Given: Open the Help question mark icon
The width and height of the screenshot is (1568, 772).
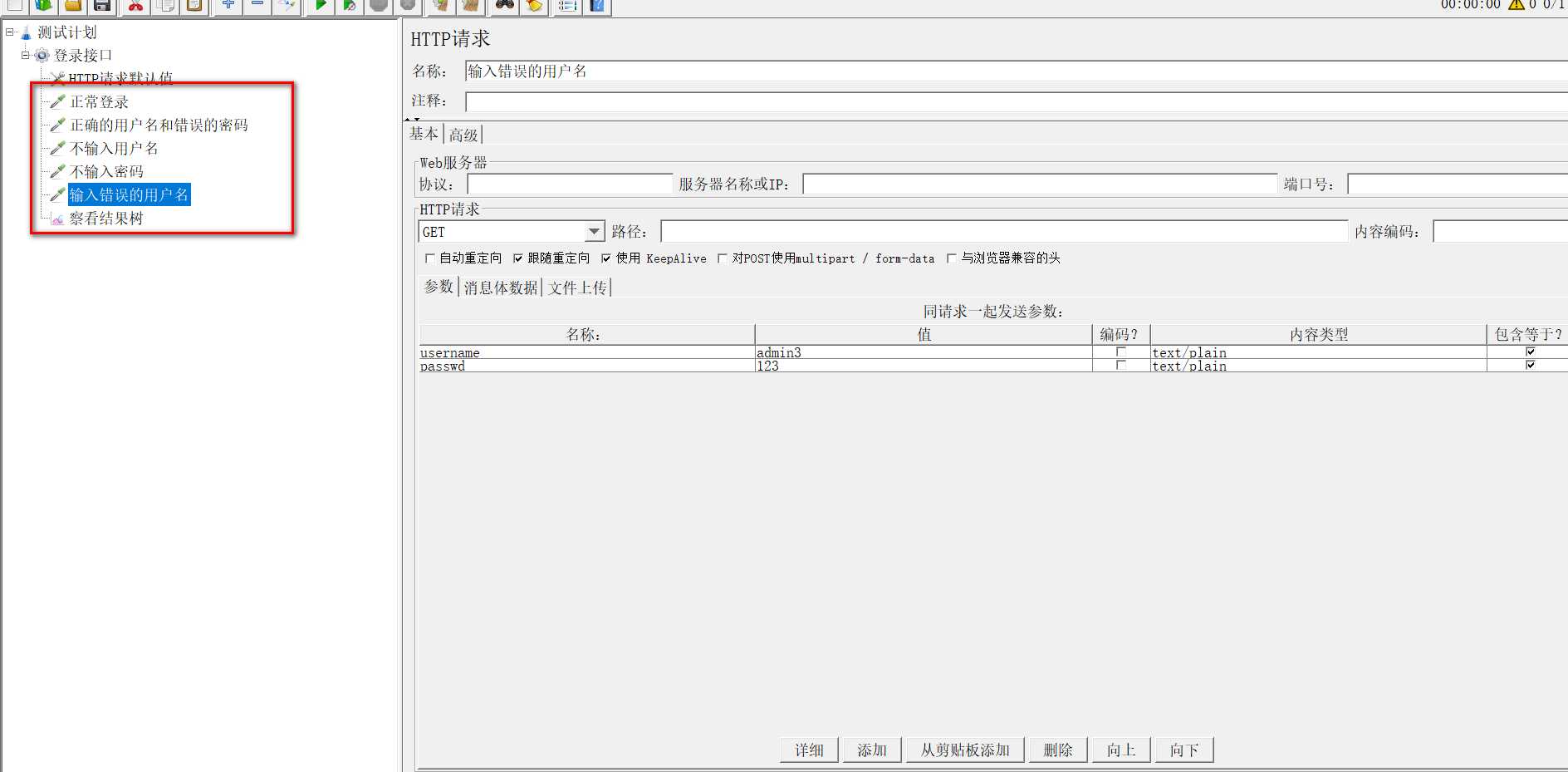Looking at the screenshot, I should click(596, 5).
